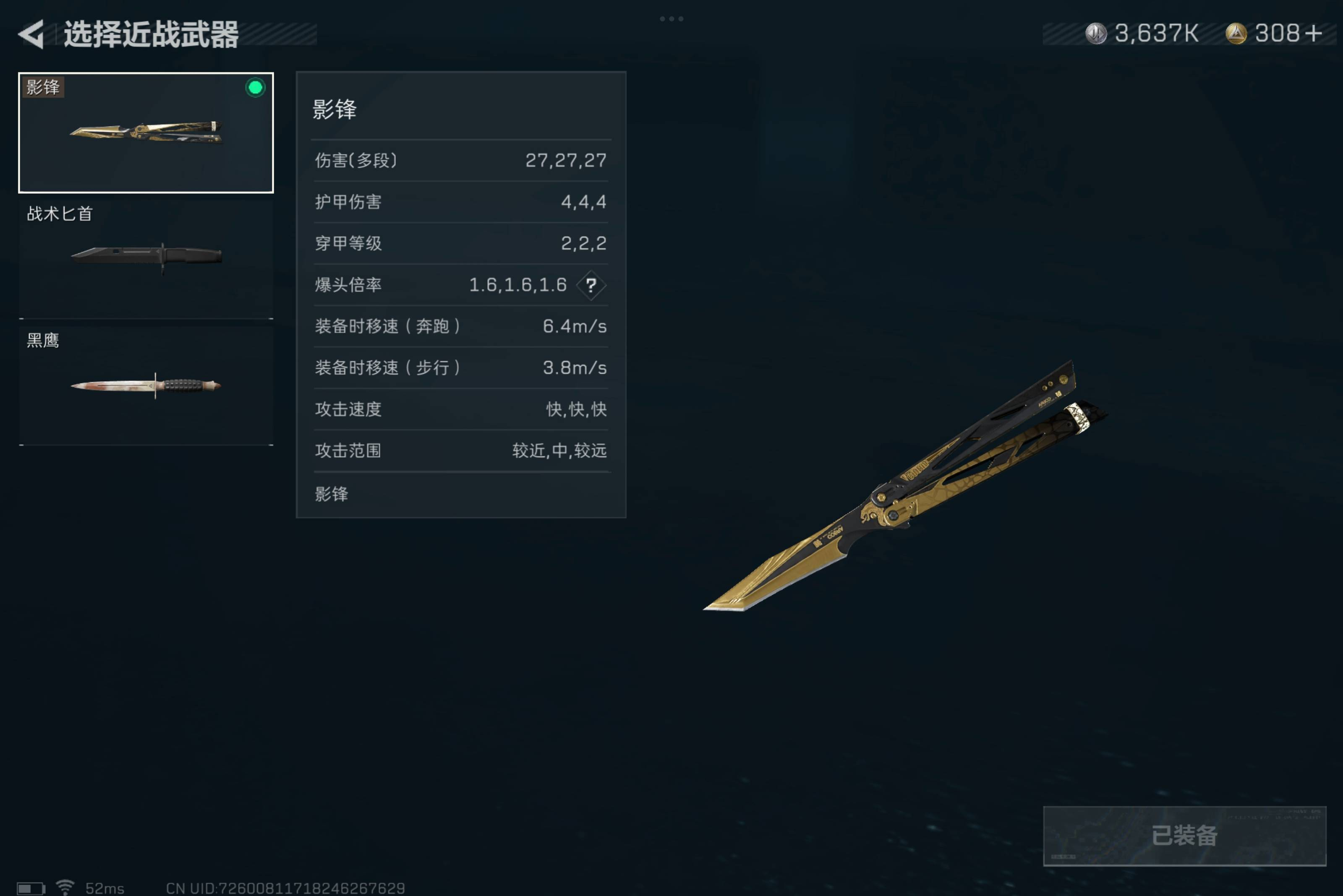Viewport: 1343px width, 896px height.
Task: Click the 伤害(多段) damage stat row
Action: (461, 161)
